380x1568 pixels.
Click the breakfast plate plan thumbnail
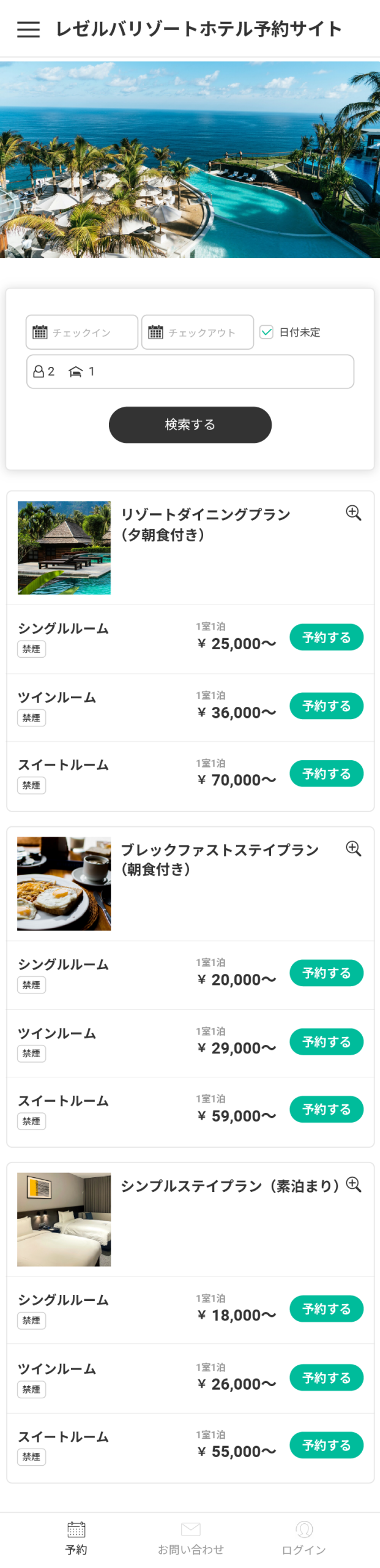64,883
